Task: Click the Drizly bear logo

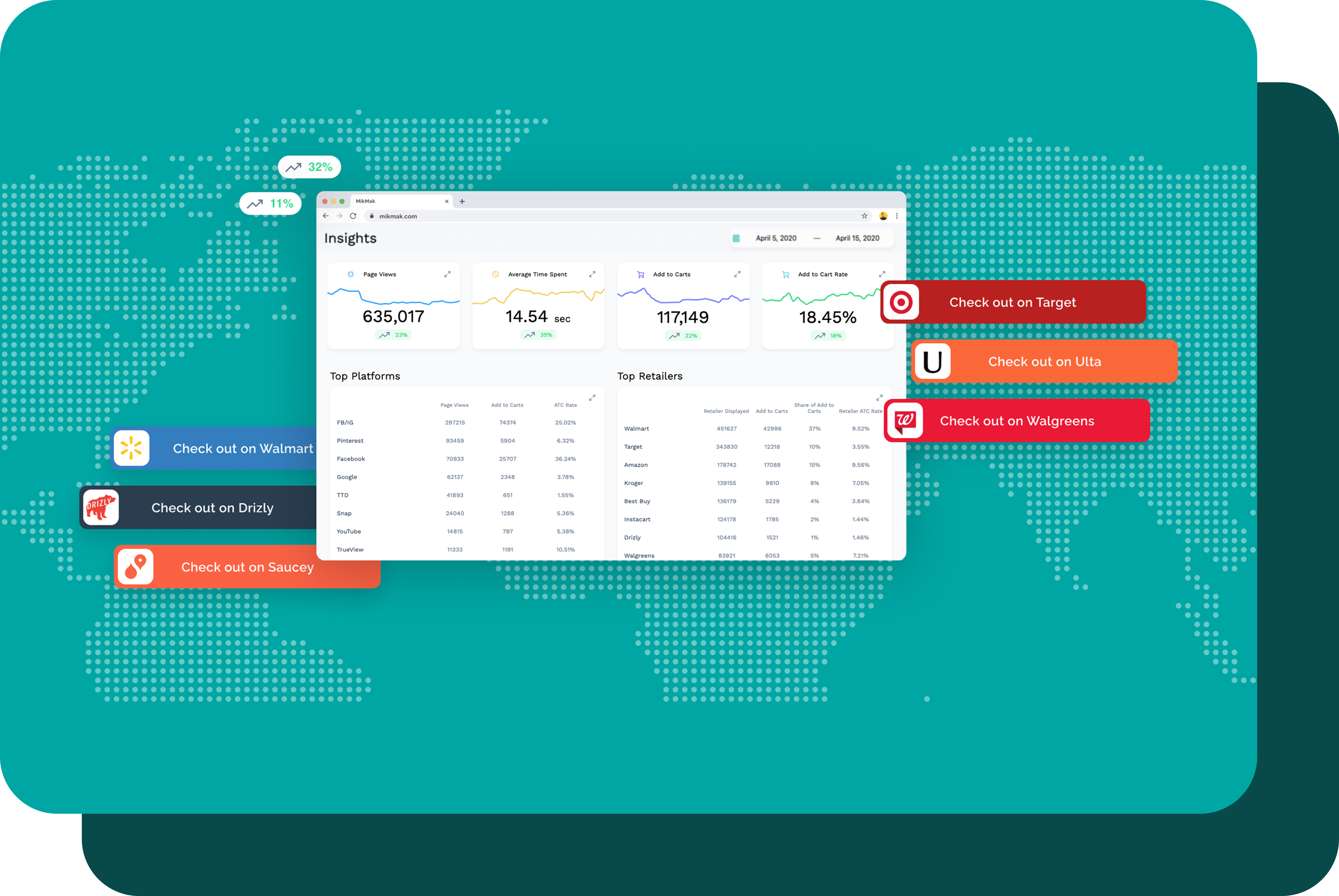Action: coord(101,508)
